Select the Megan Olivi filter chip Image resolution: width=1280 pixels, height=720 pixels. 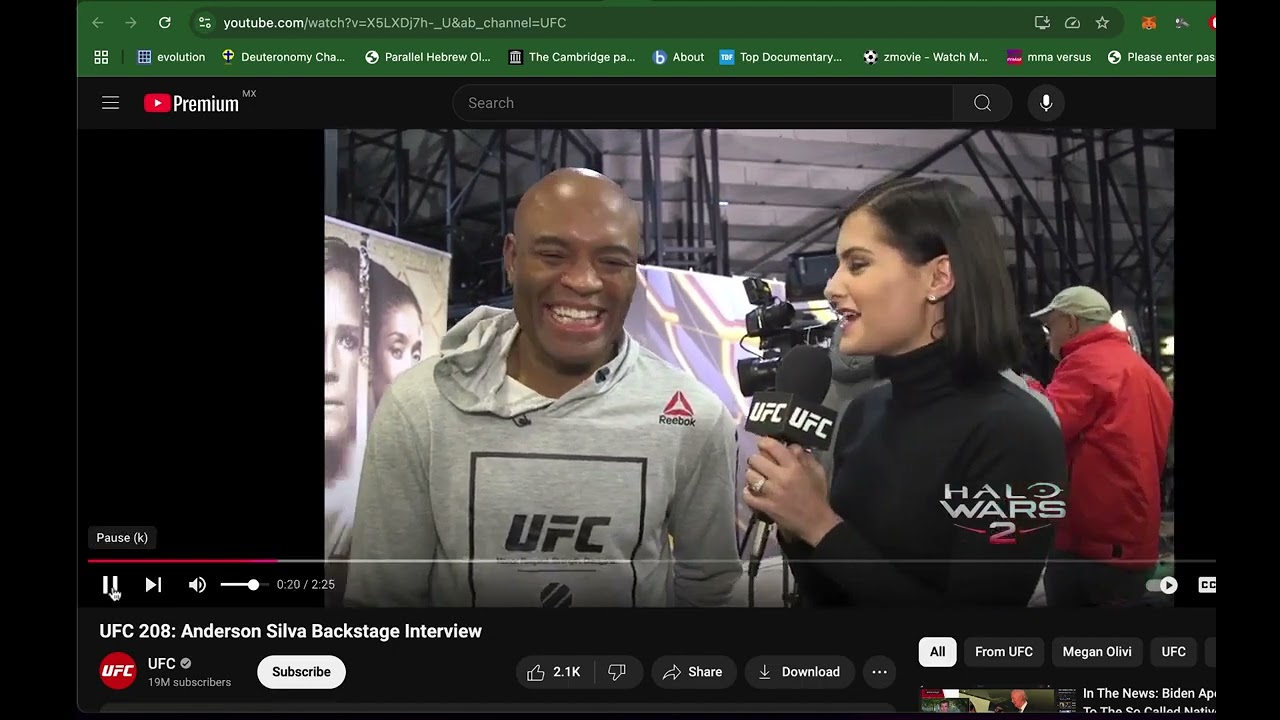click(1097, 652)
